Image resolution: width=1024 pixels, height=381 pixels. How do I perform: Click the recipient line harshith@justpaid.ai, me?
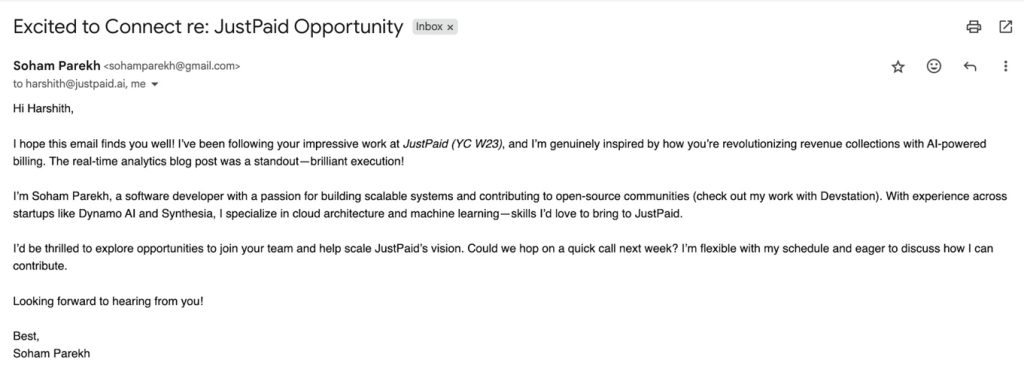(79, 84)
